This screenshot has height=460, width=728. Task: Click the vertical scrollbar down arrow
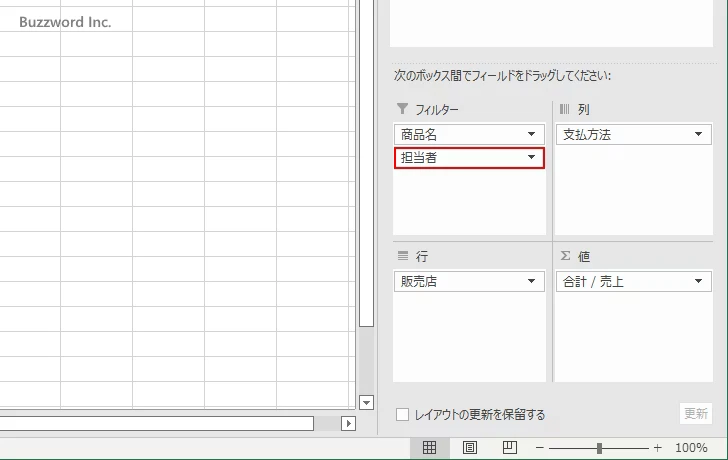coord(366,402)
